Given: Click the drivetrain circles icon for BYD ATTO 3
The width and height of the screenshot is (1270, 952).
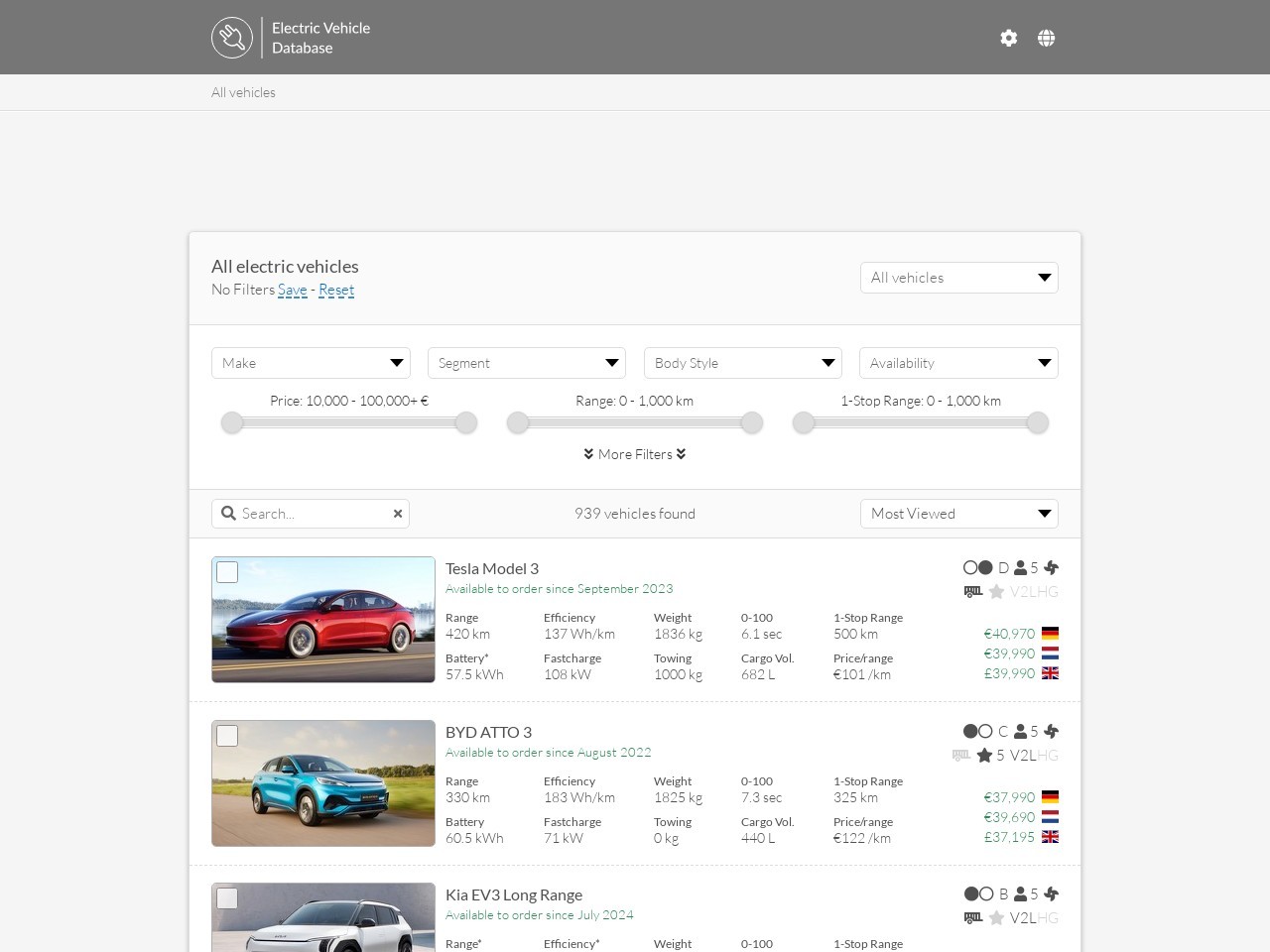Looking at the screenshot, I should coord(978,732).
